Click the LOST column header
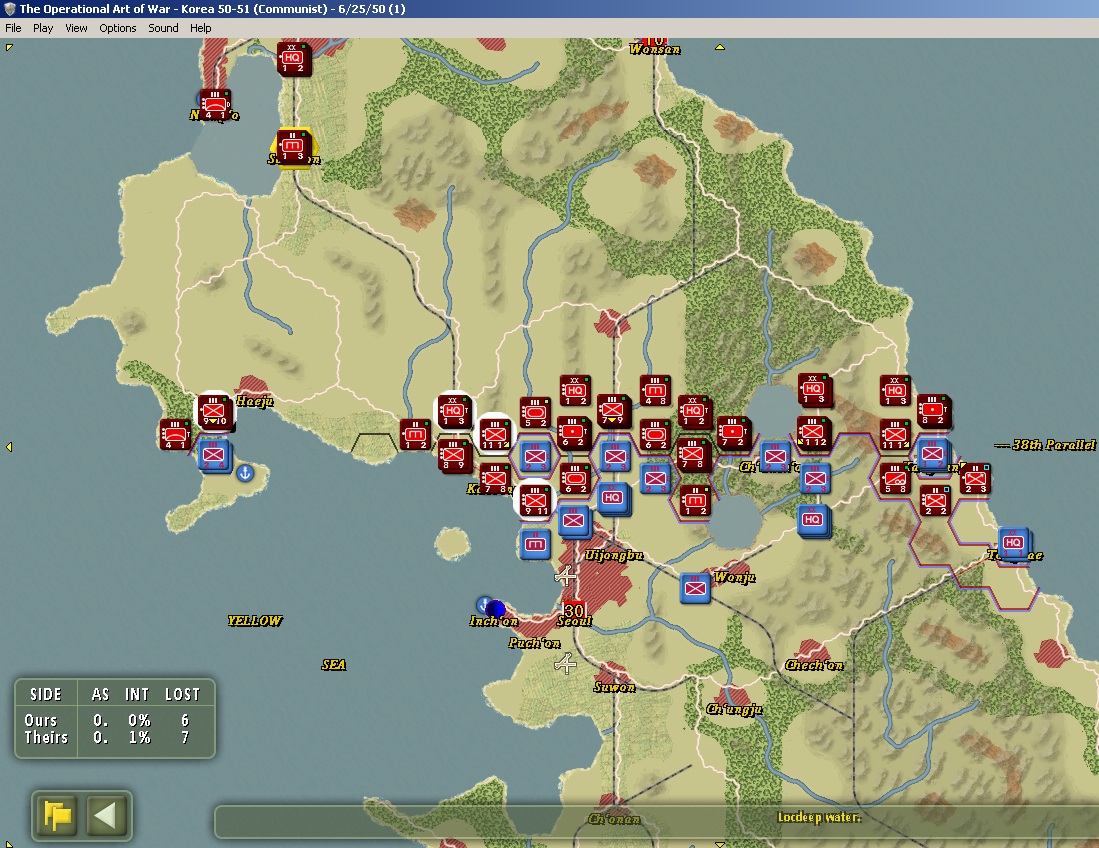The width and height of the screenshot is (1099, 848). (182, 695)
